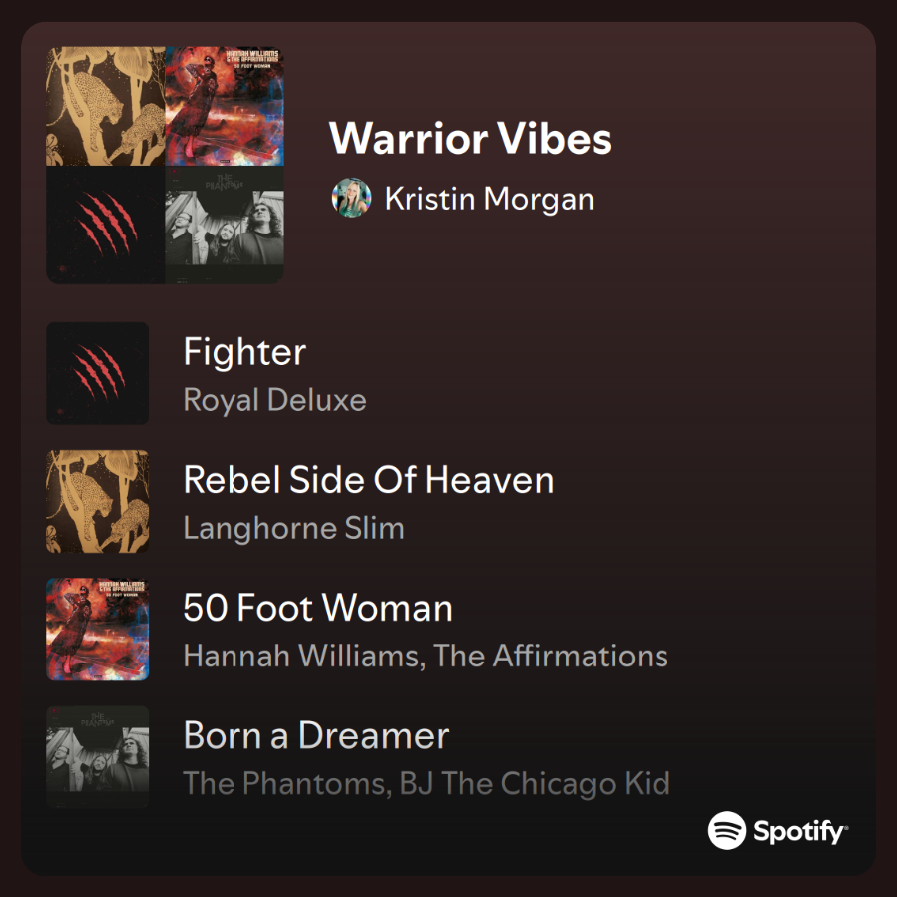
Task: Click The Phantoms band photo in collage
Action: [x=224, y=225]
